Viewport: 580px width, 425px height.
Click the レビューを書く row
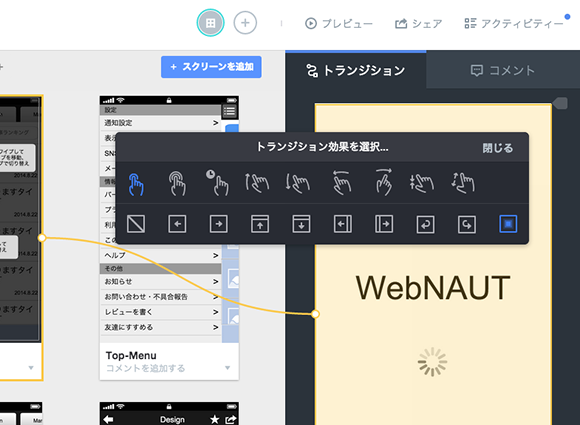[x=161, y=312]
